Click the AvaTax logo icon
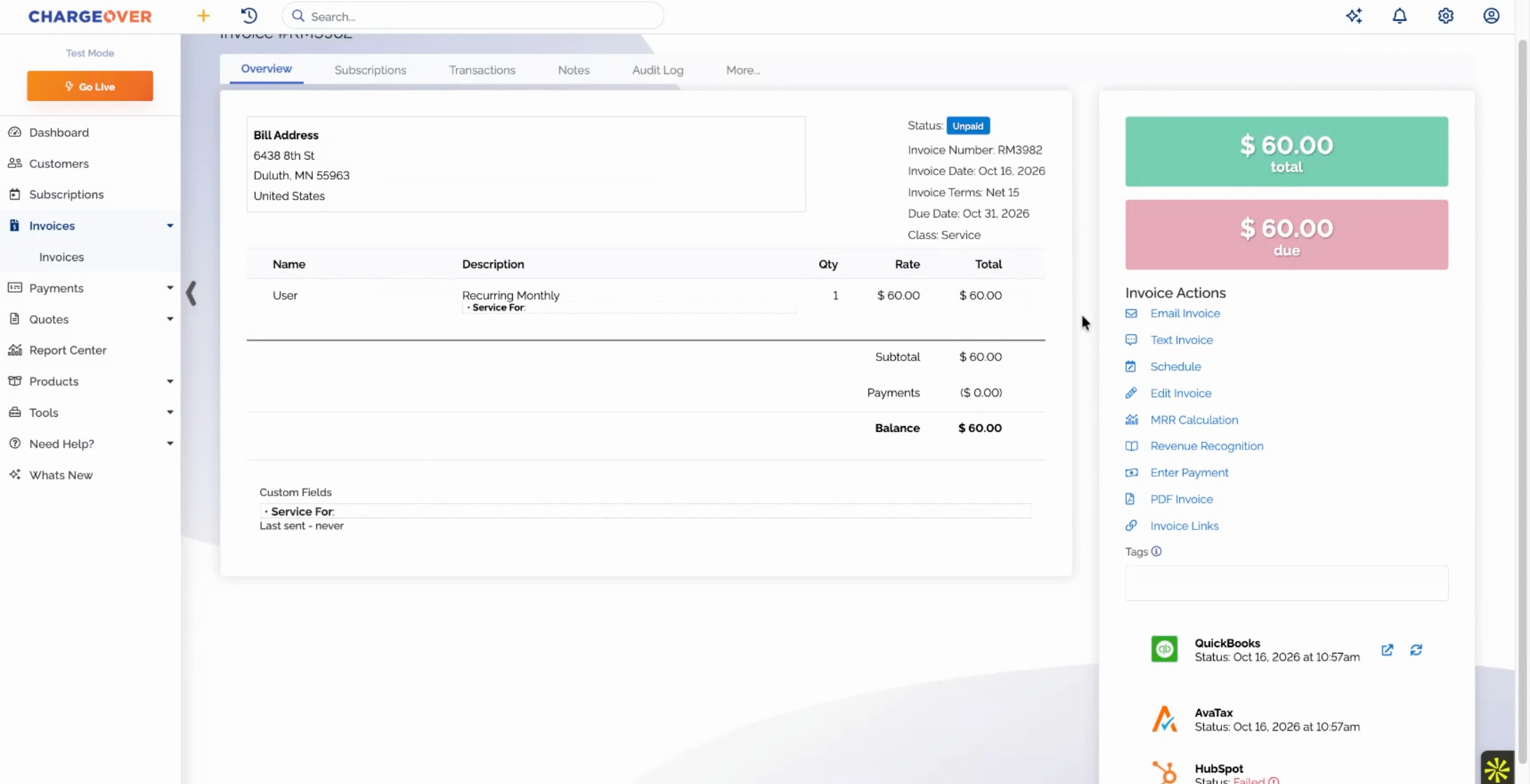Image resolution: width=1530 pixels, height=784 pixels. [1164, 719]
